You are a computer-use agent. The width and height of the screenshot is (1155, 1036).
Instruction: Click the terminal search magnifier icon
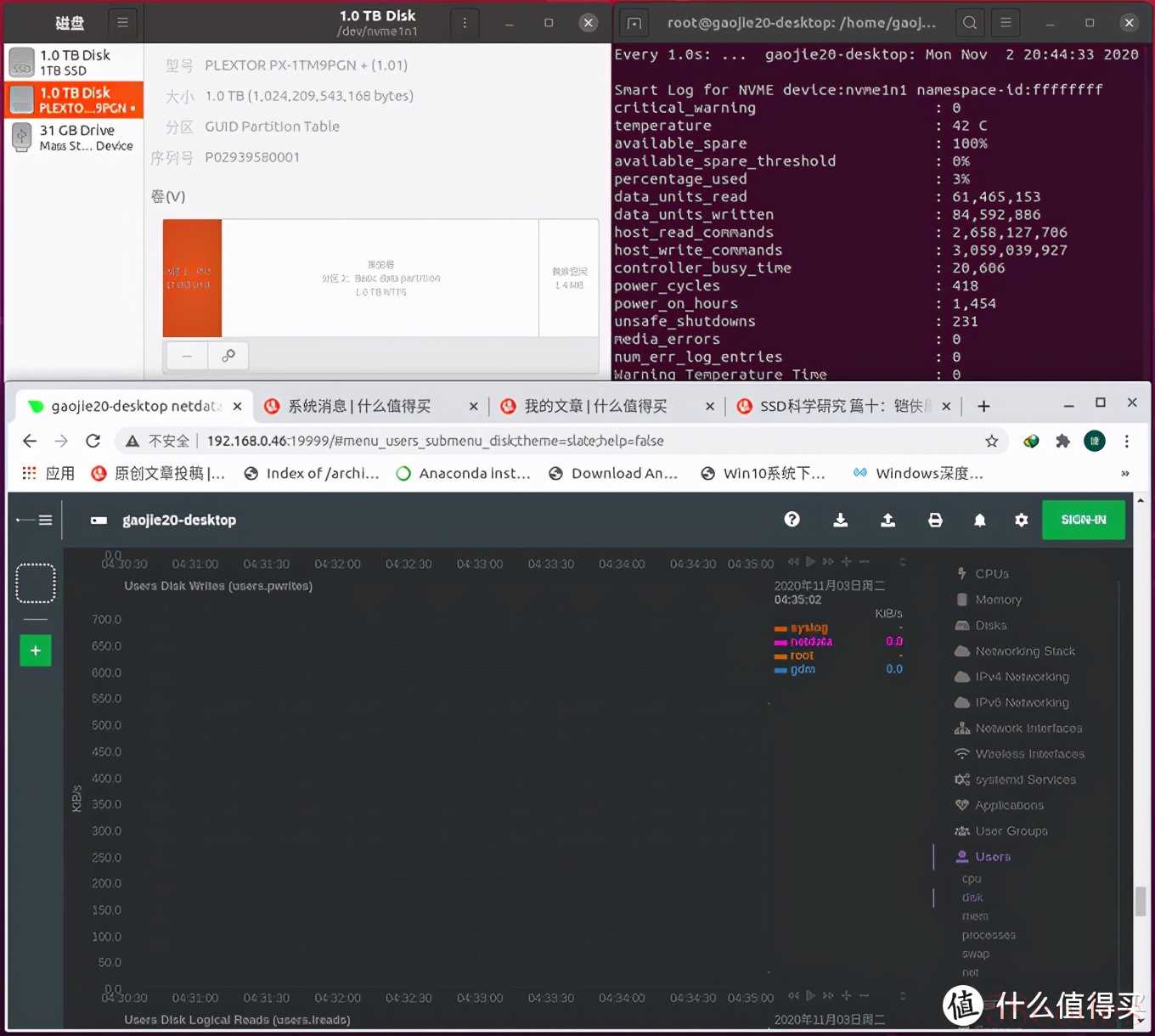tap(969, 23)
